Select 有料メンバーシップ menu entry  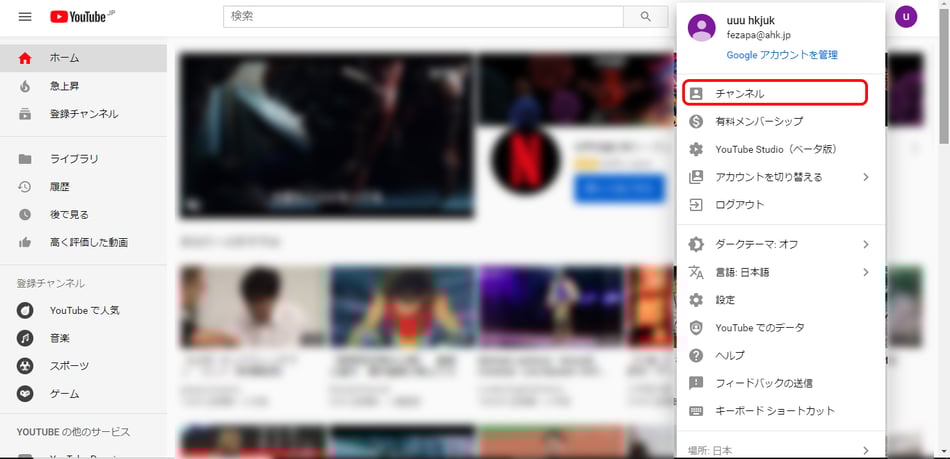(781, 121)
